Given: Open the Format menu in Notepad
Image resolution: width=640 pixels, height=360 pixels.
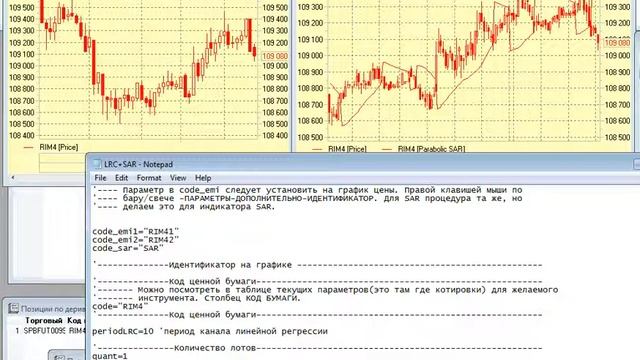Looking at the screenshot, I should [149, 178].
